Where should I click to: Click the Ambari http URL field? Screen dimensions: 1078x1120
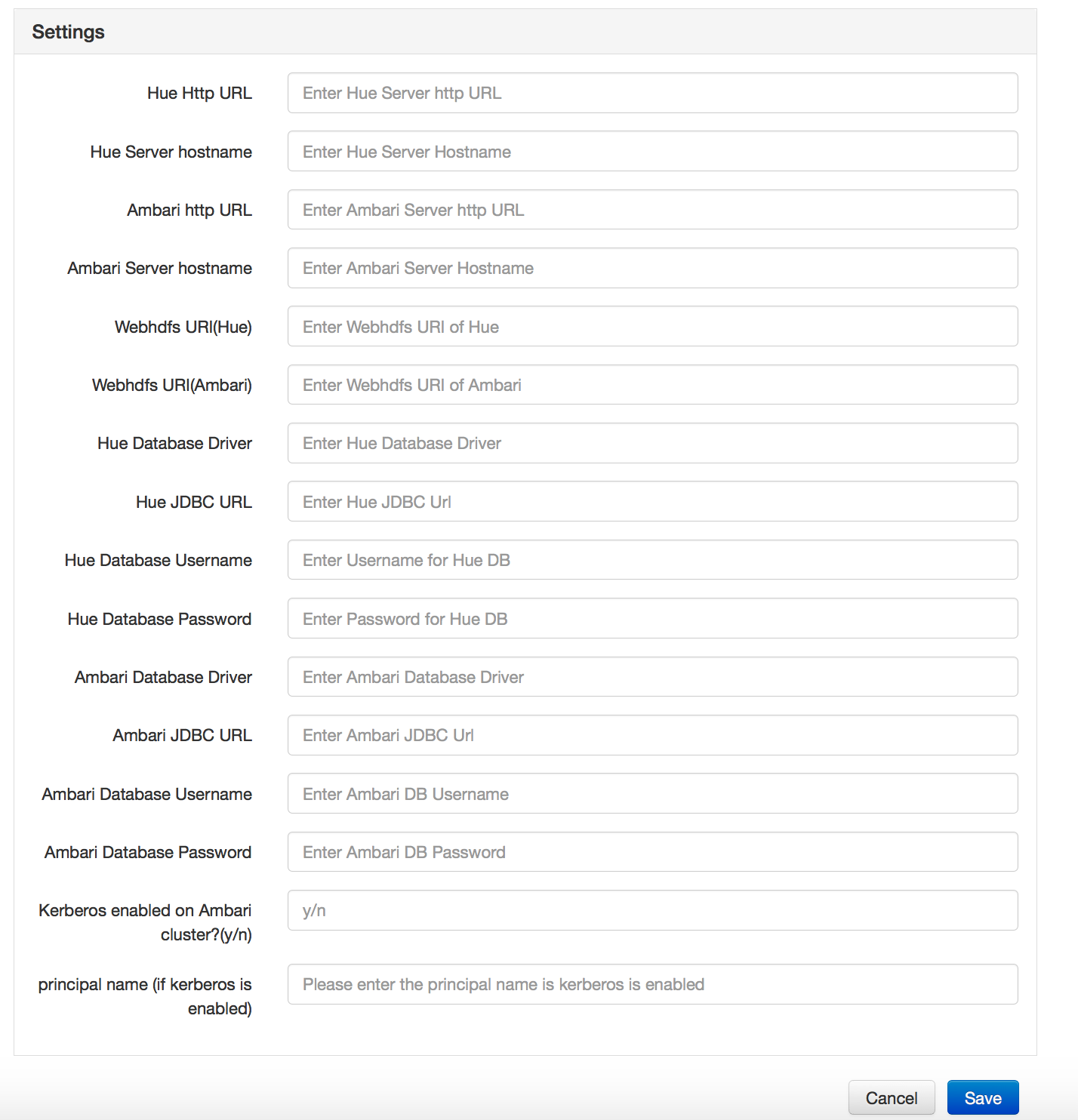click(x=651, y=209)
